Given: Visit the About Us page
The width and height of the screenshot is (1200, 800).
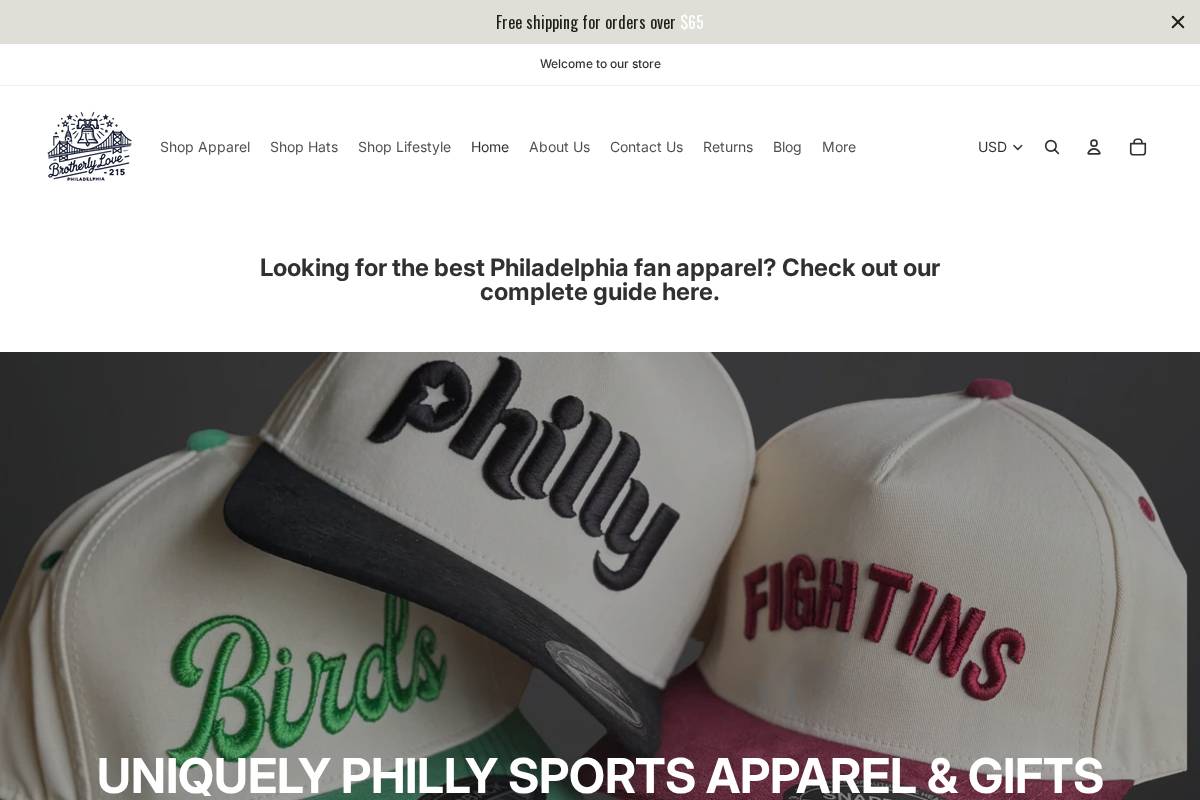Looking at the screenshot, I should [559, 147].
